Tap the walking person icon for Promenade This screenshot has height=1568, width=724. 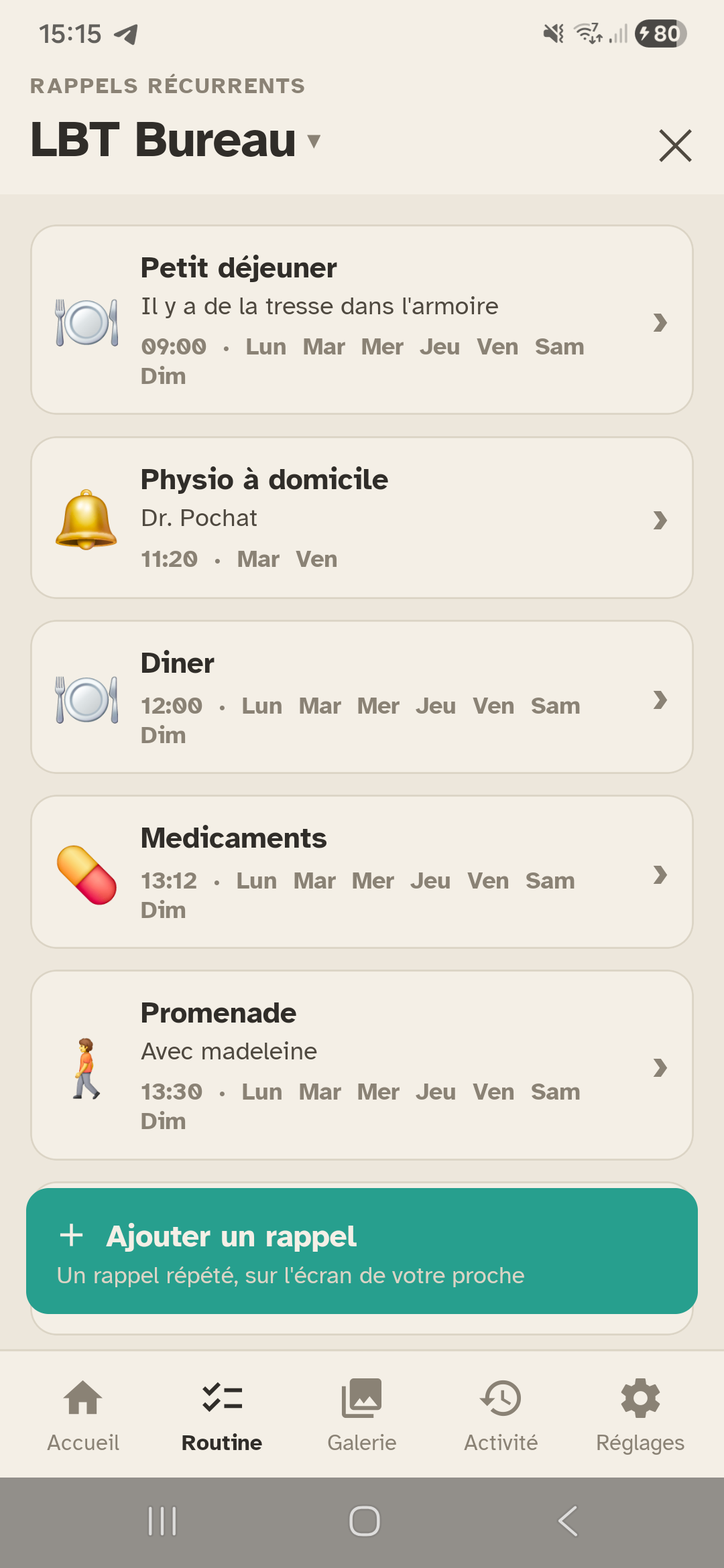pos(86,1068)
